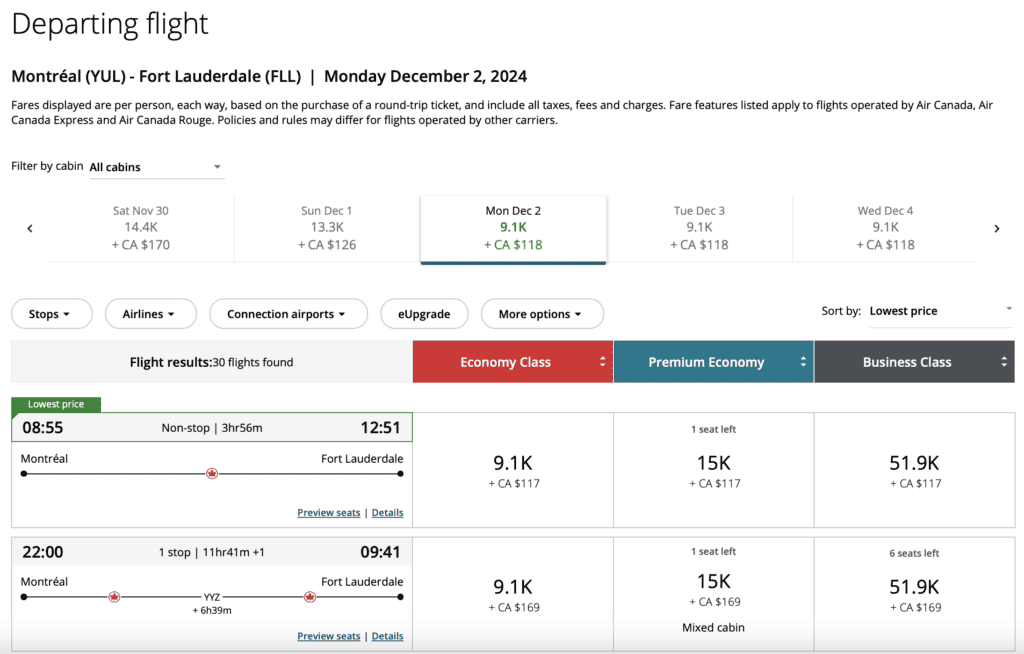Open the Filter by cabin dropdown

(x=156, y=167)
